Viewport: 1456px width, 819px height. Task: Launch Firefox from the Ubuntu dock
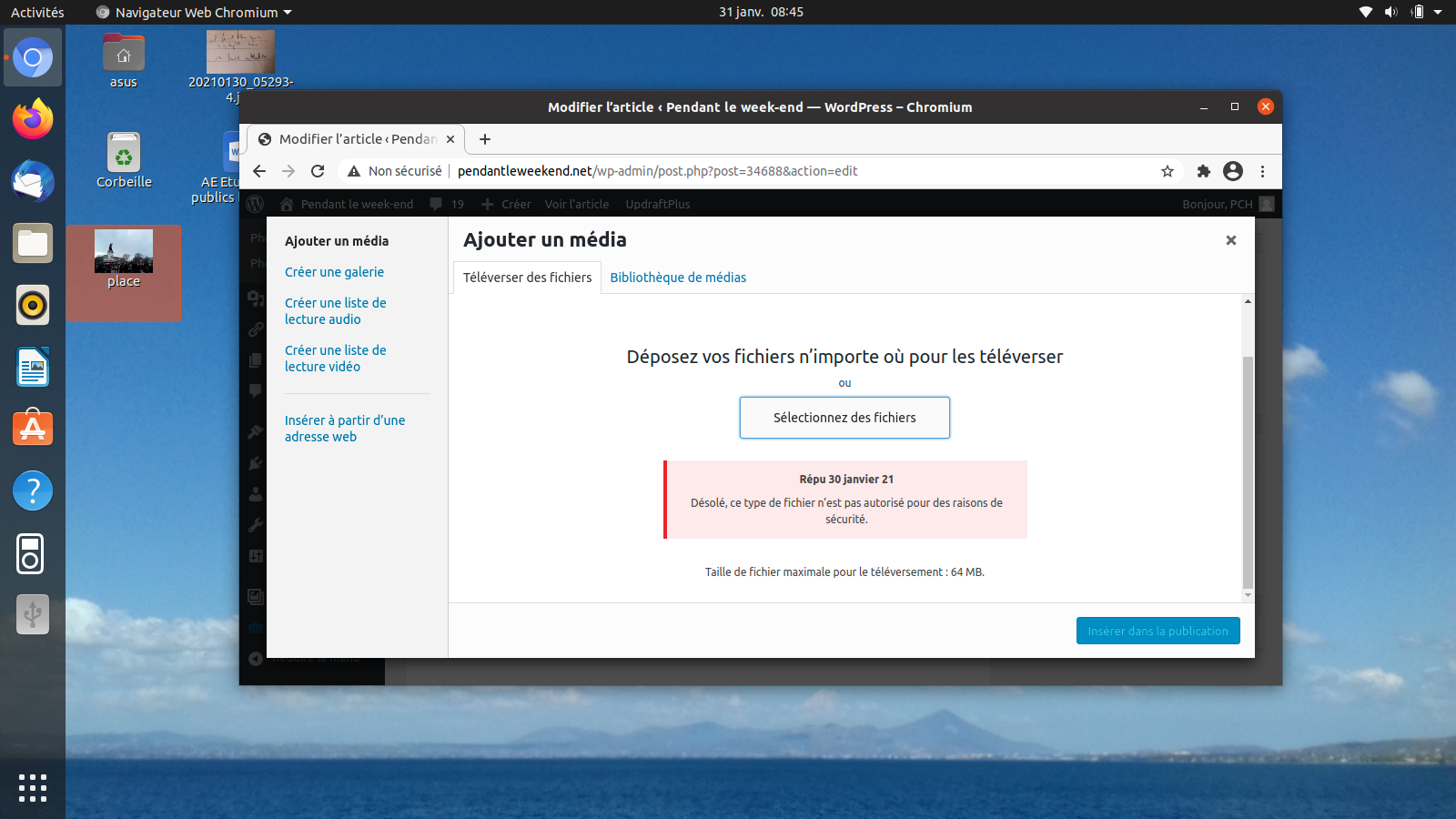click(33, 119)
